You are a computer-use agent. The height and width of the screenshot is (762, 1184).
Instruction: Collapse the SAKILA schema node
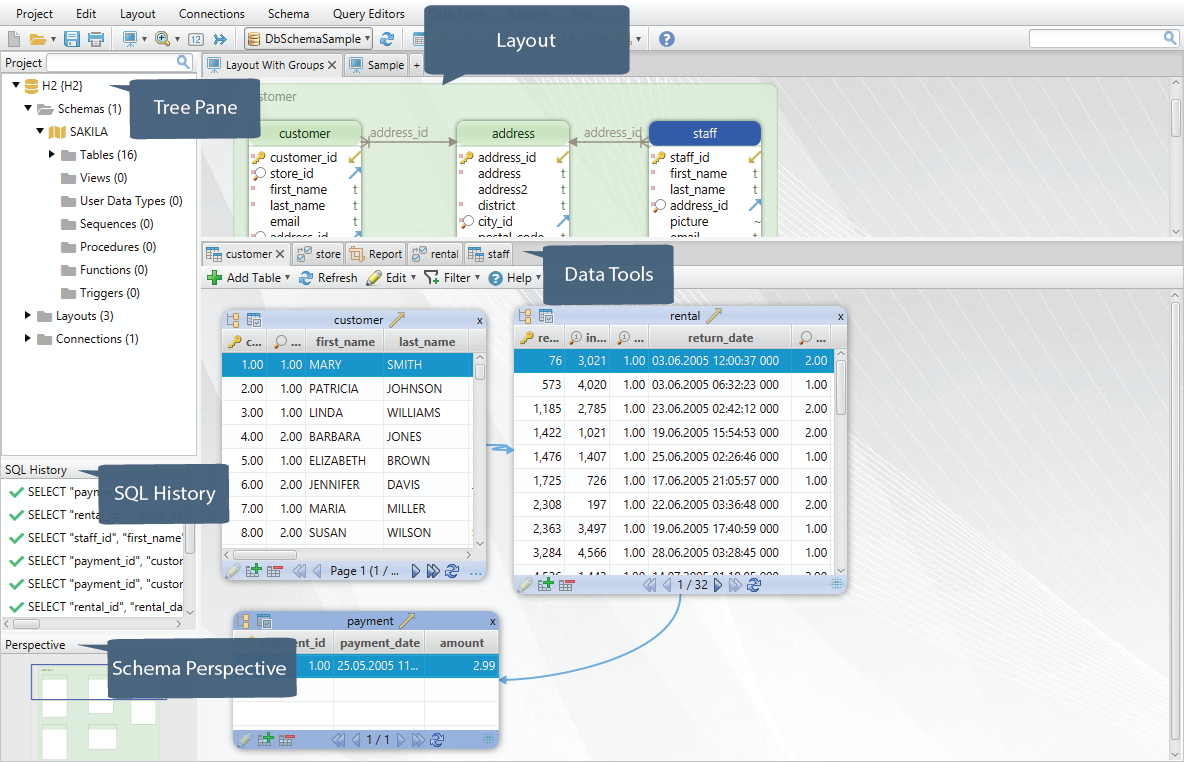(x=40, y=131)
